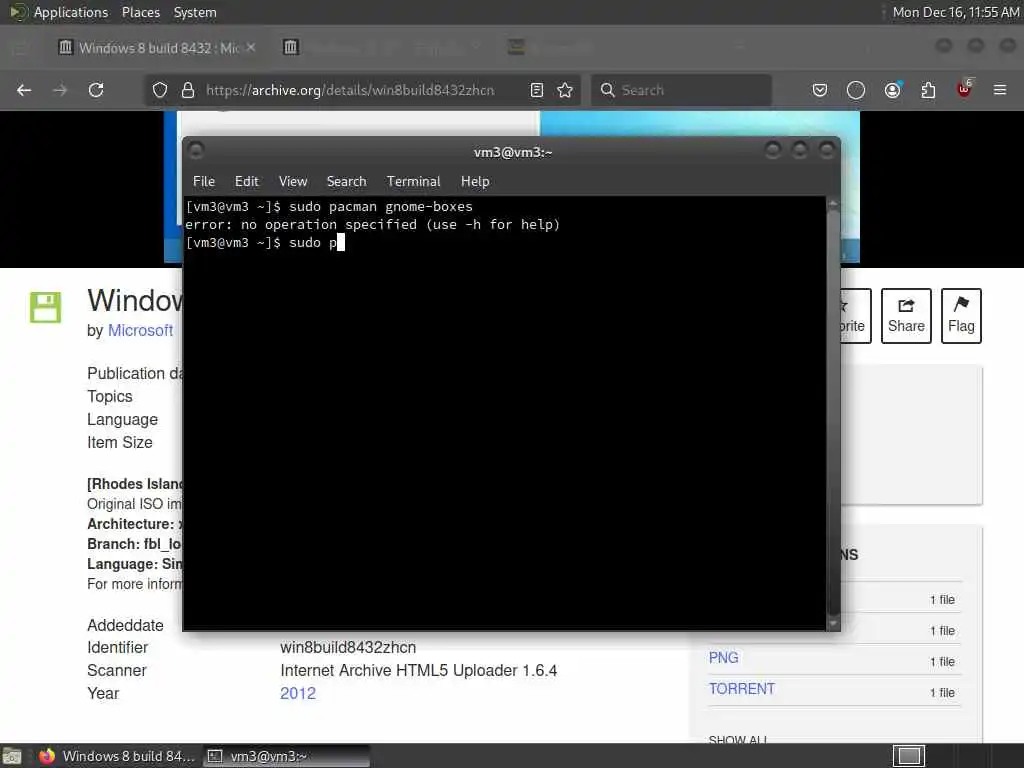This screenshot has width=1024, height=768.
Task: Open the System menu in top panel
Action: [195, 12]
